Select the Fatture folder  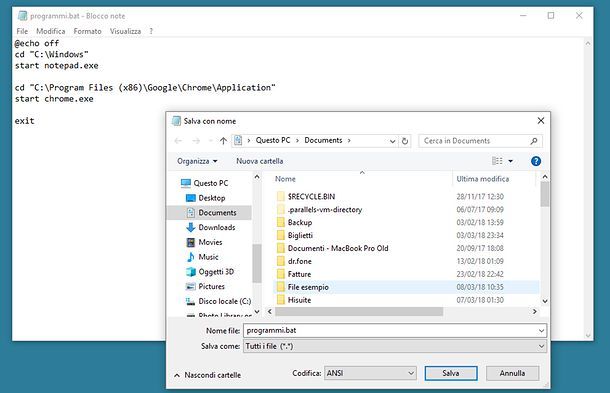pos(299,274)
